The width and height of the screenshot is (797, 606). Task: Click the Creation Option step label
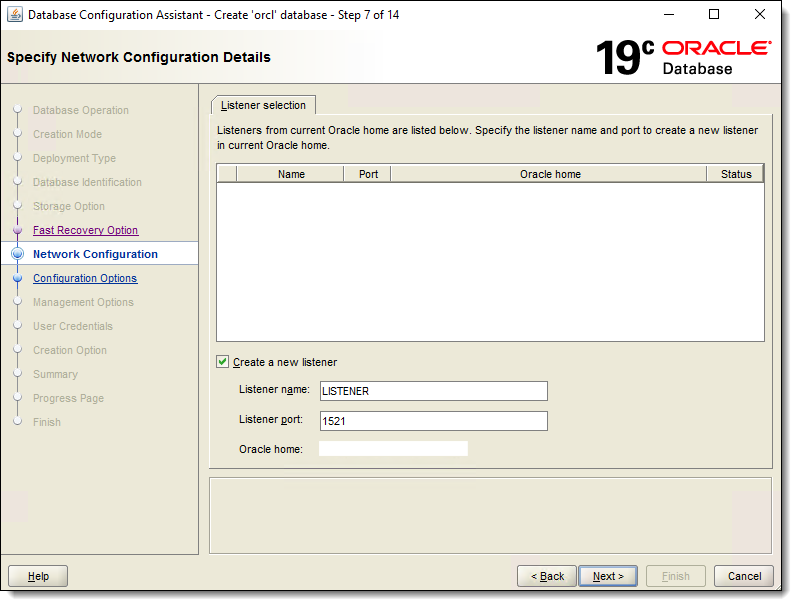coord(70,350)
